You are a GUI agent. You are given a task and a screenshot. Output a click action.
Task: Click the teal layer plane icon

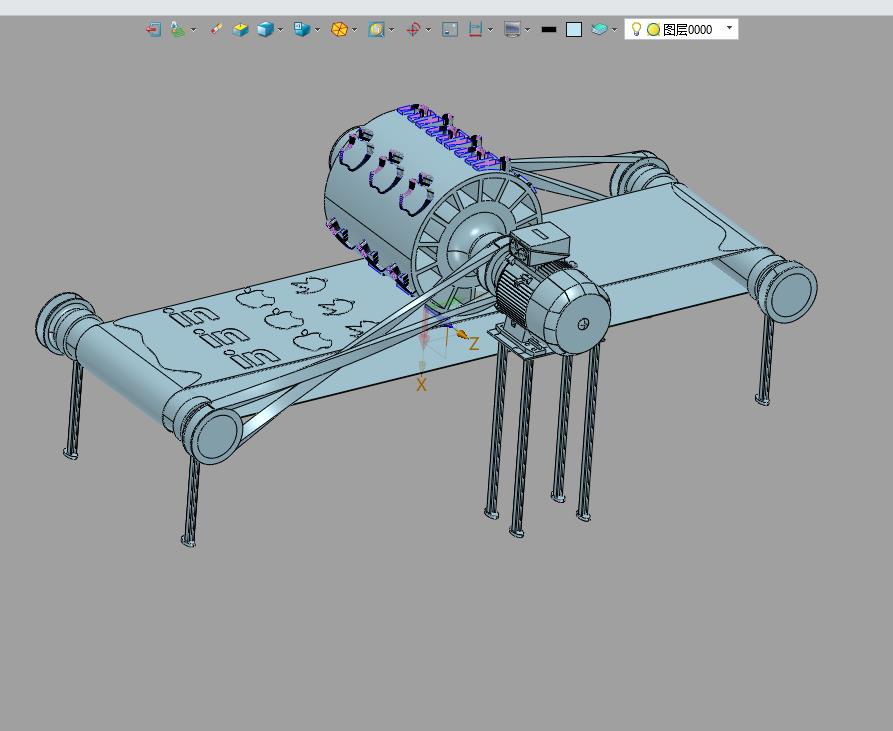click(599, 30)
